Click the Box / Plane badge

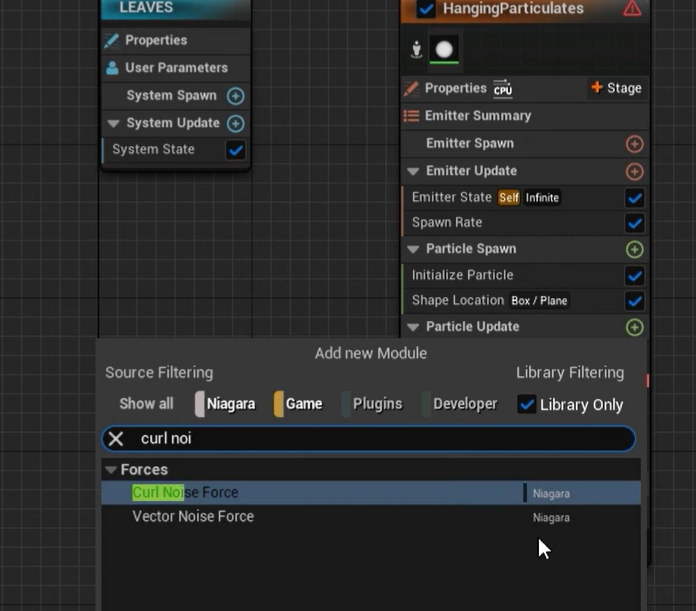tap(539, 301)
